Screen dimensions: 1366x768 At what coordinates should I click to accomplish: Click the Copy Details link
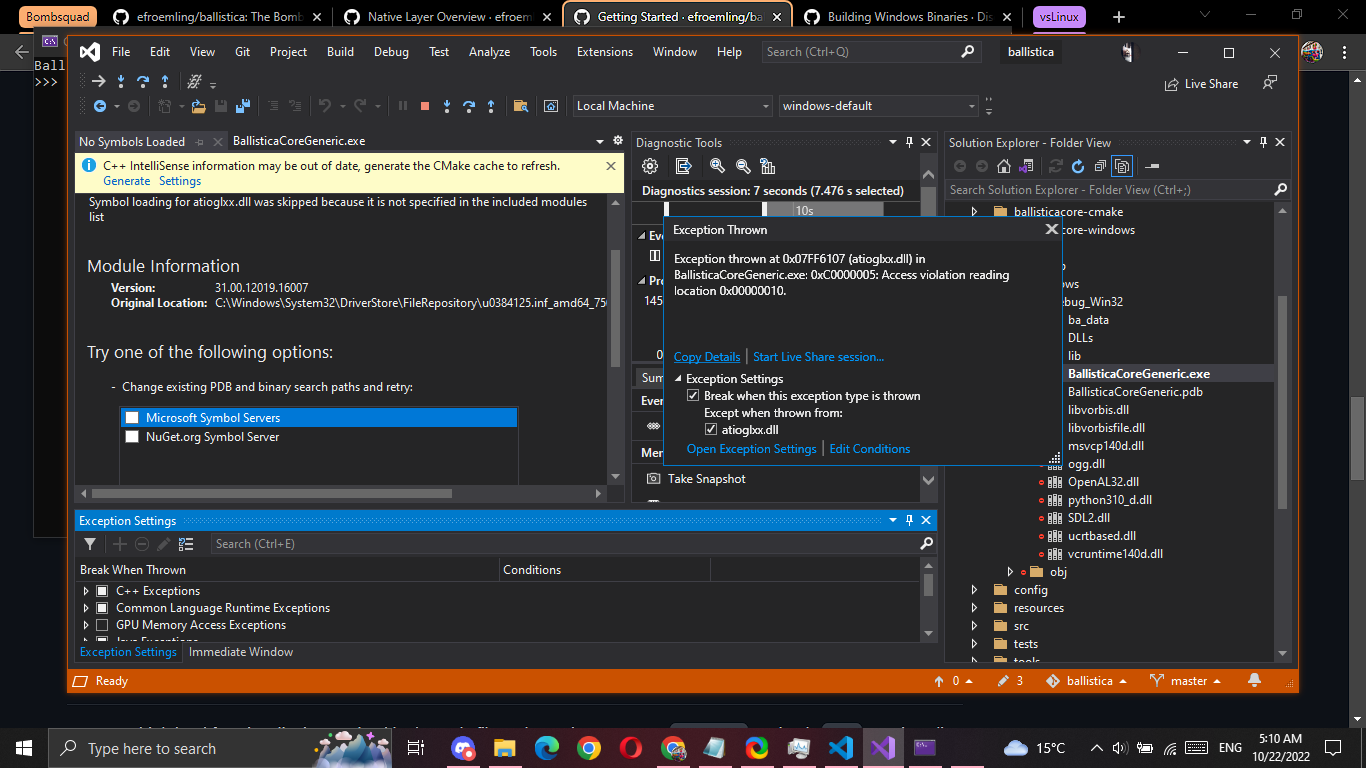pyautogui.click(x=706, y=356)
